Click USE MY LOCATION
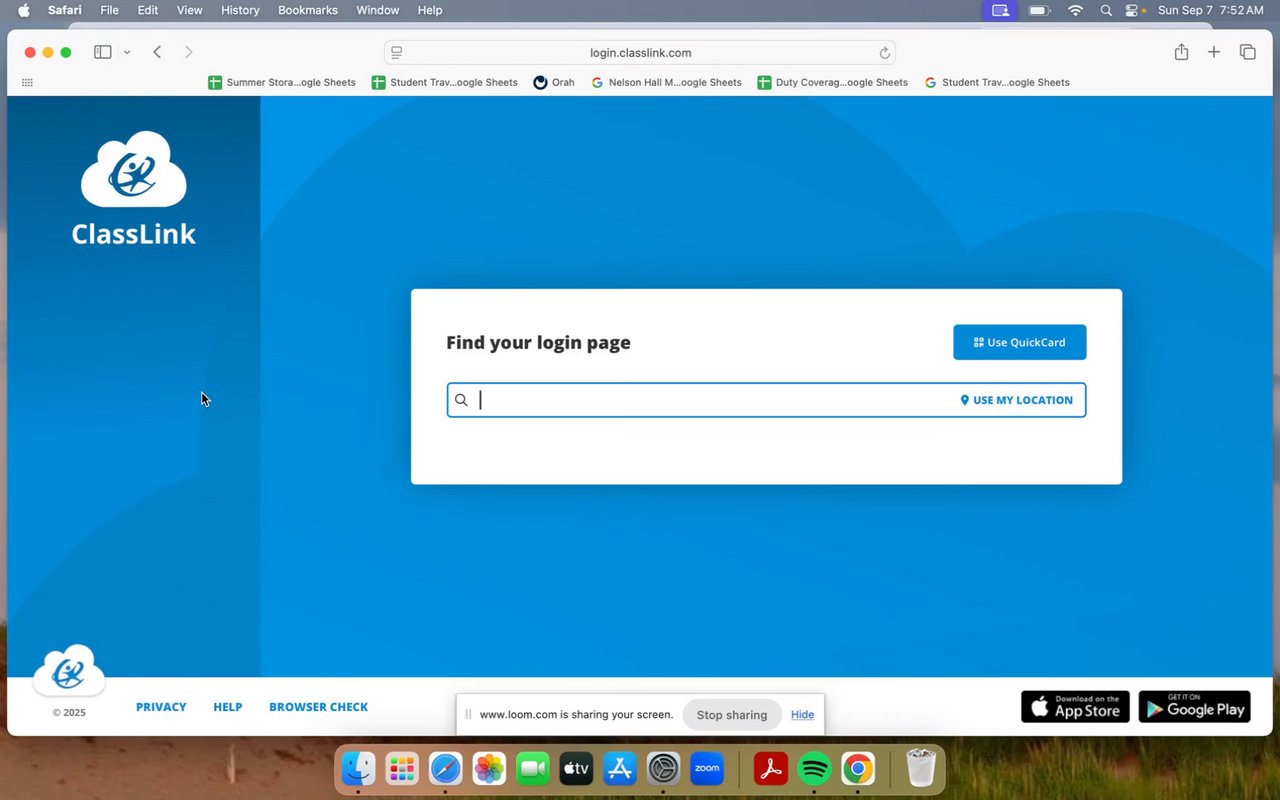 1016,400
